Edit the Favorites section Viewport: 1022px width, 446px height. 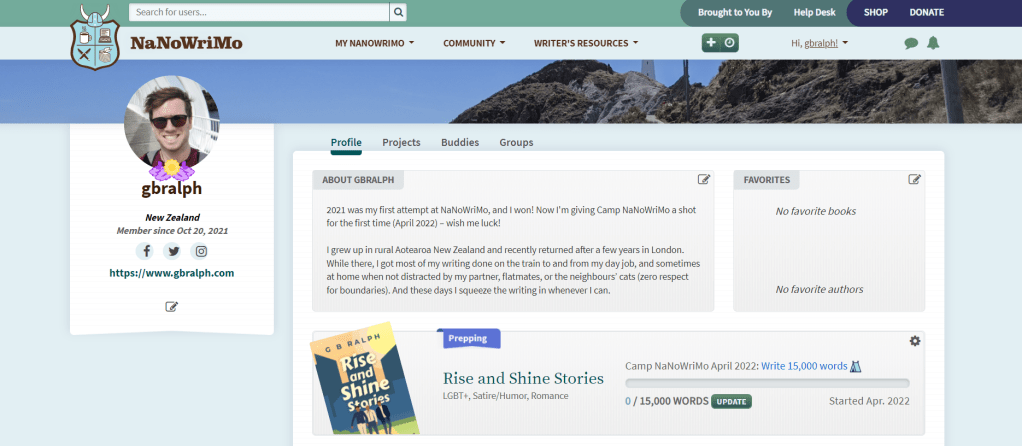(914, 179)
